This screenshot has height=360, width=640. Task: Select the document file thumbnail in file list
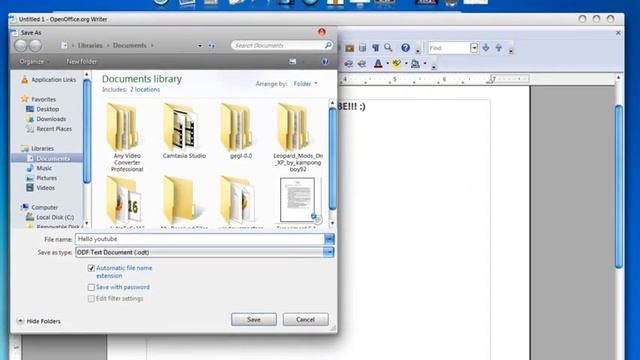tap(298, 202)
